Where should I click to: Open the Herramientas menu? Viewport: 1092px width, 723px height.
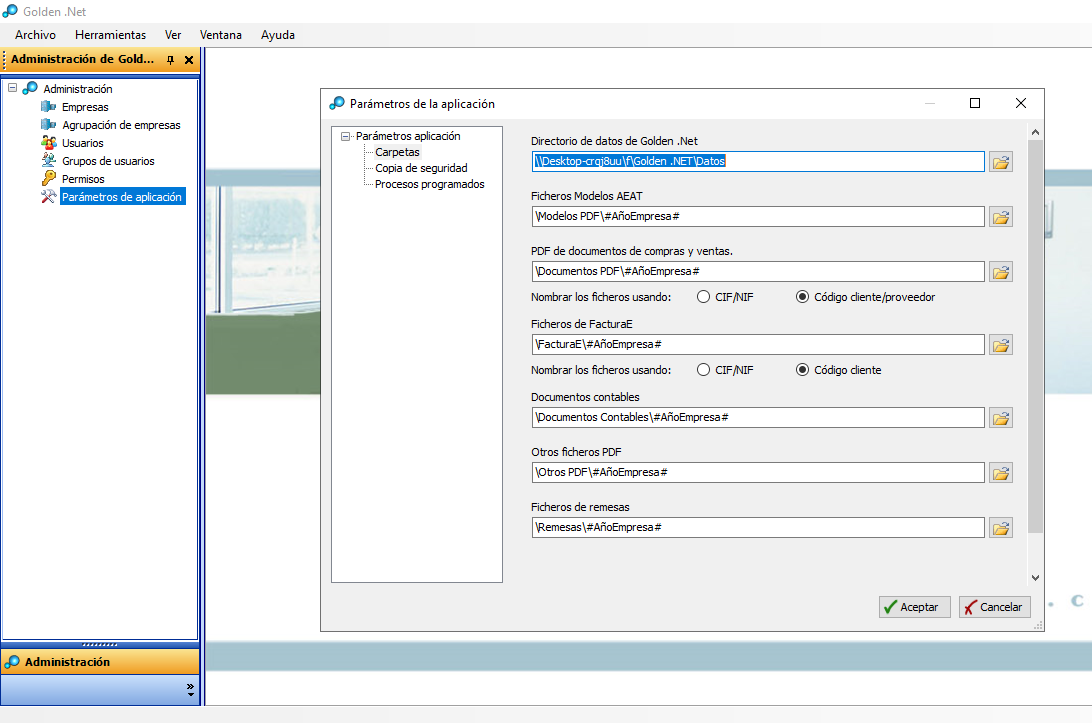click(110, 35)
